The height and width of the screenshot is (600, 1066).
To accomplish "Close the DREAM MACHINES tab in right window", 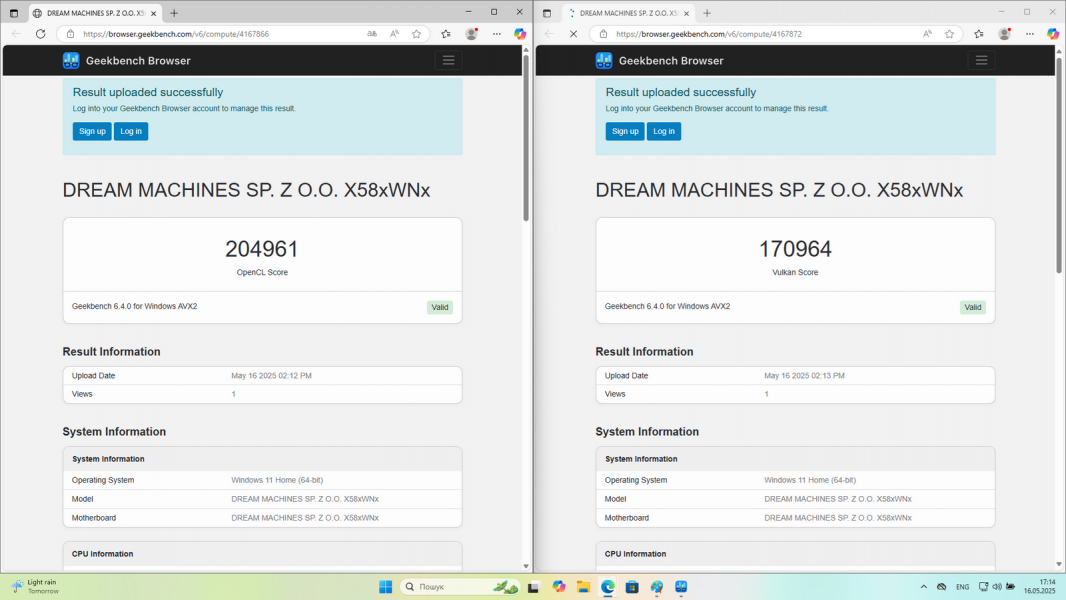I will [x=687, y=13].
